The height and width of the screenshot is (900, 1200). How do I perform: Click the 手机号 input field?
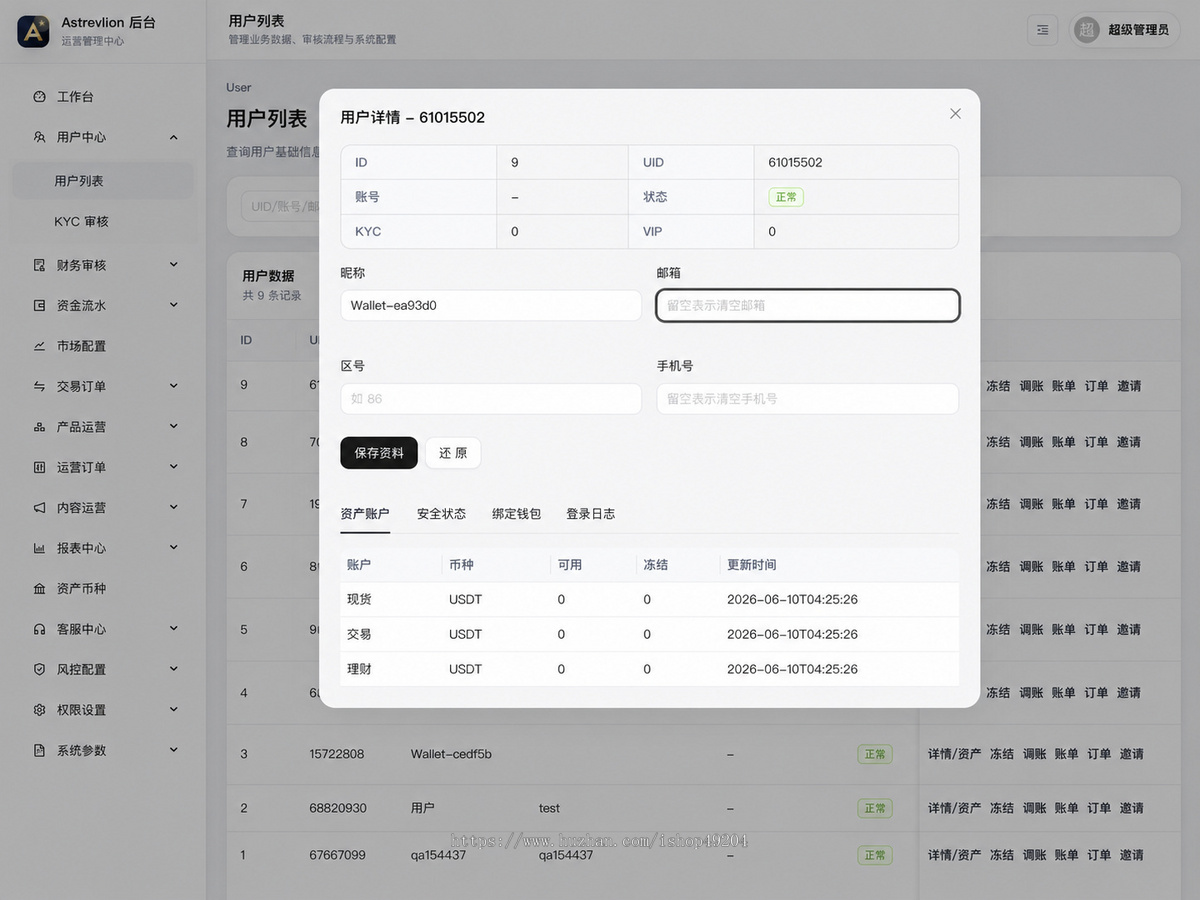[x=808, y=398]
